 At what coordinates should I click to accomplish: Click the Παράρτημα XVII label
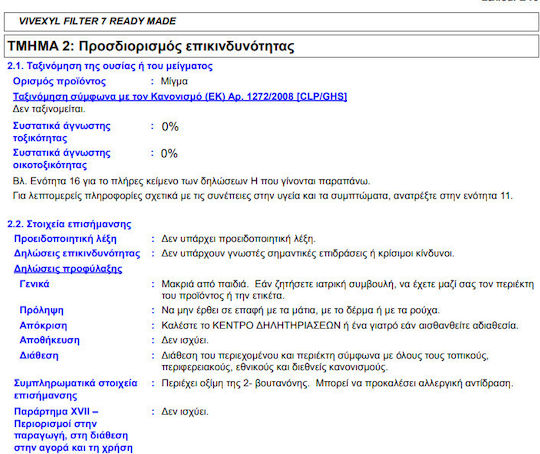(73, 430)
